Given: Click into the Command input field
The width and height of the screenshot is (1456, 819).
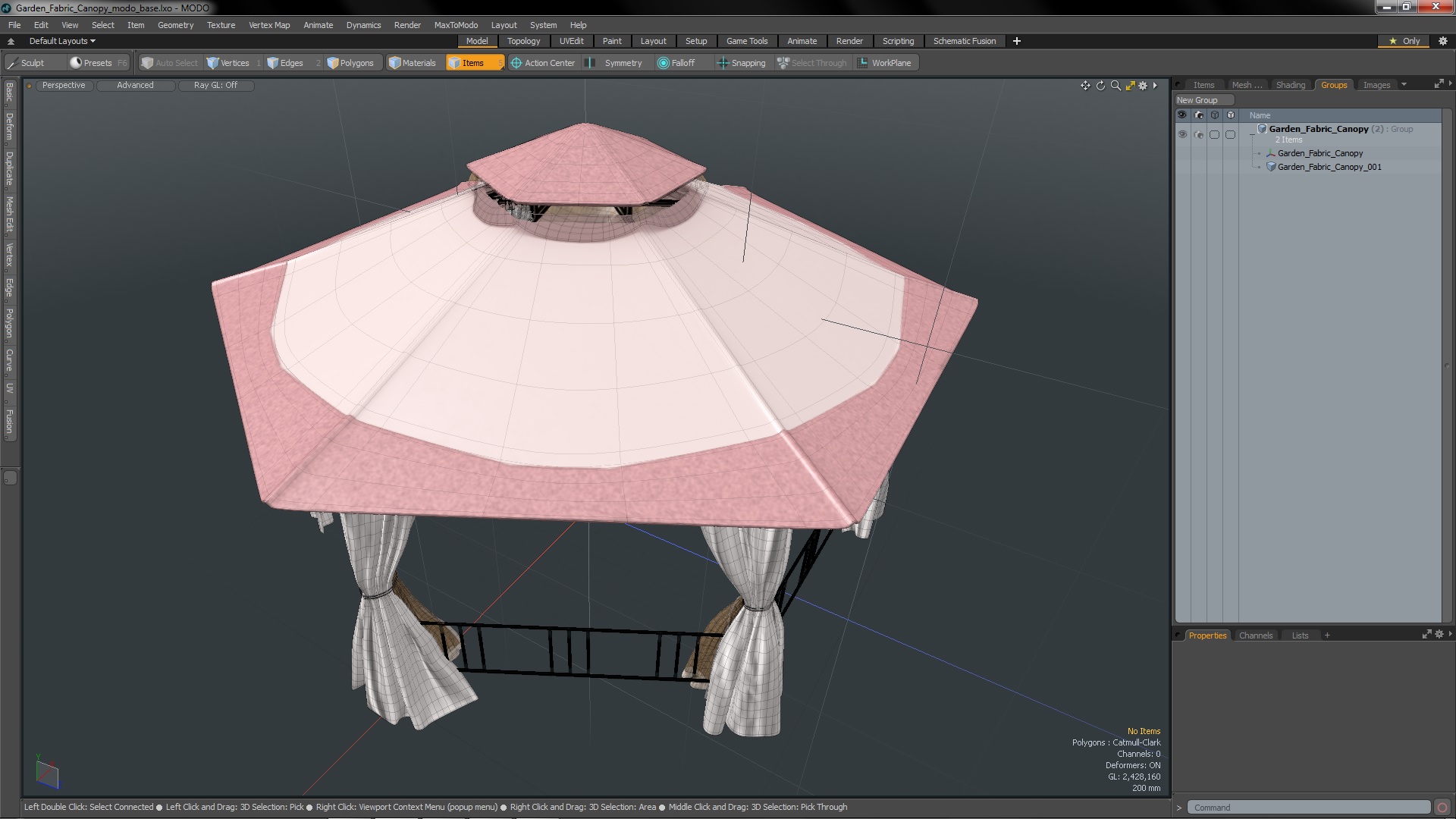Looking at the screenshot, I should click(x=1307, y=808).
